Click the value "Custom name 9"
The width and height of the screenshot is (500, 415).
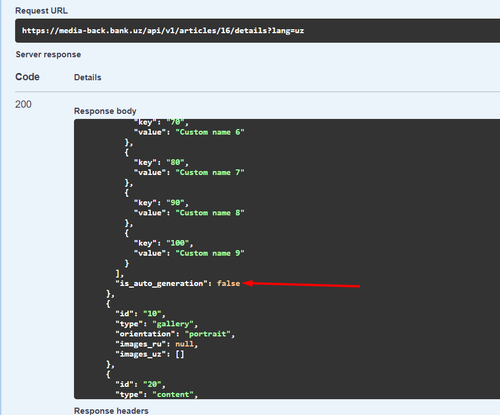[210, 253]
